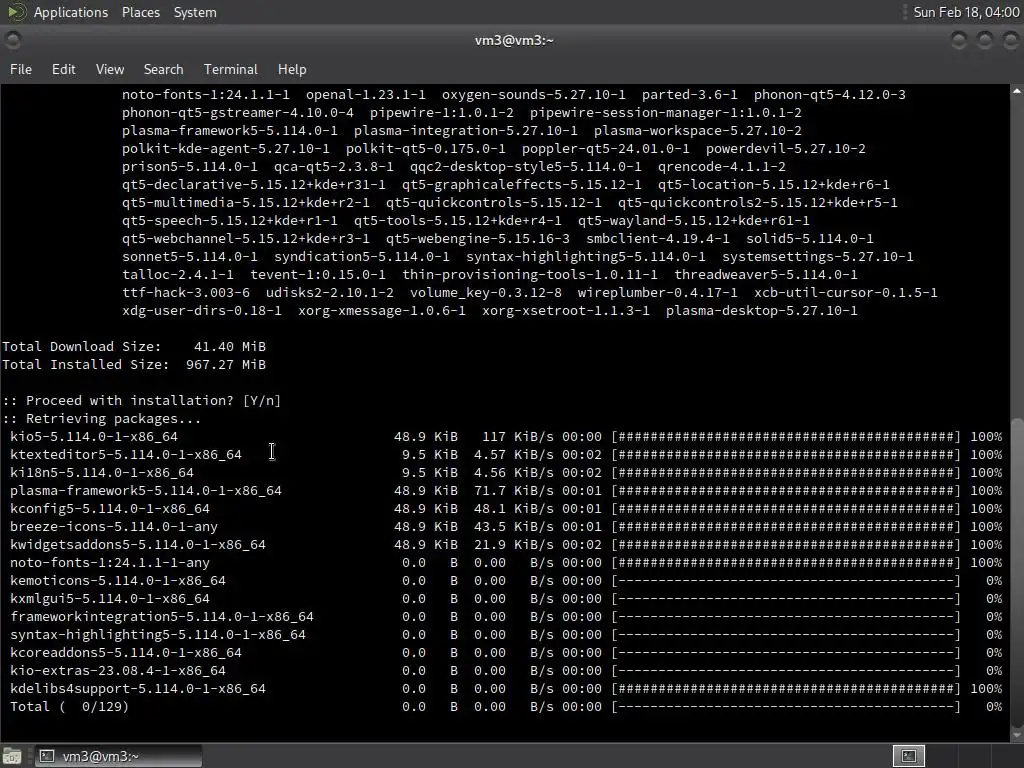Click the kconfig5-5.114.0-1-x86_64 line

coord(505,508)
